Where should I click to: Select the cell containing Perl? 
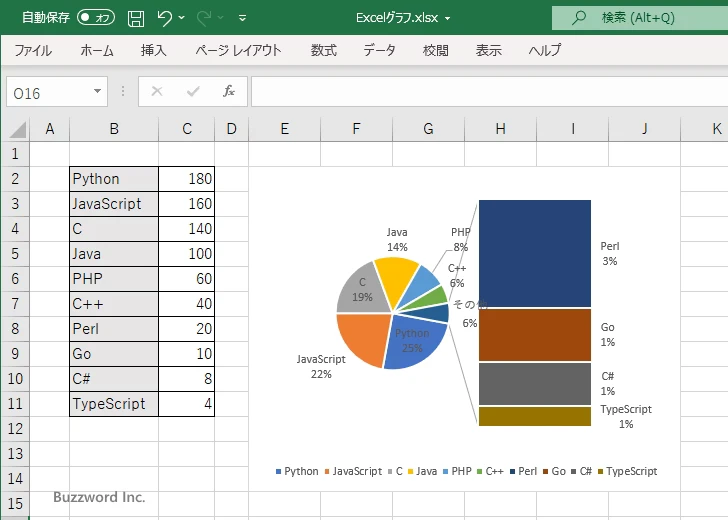coord(114,329)
